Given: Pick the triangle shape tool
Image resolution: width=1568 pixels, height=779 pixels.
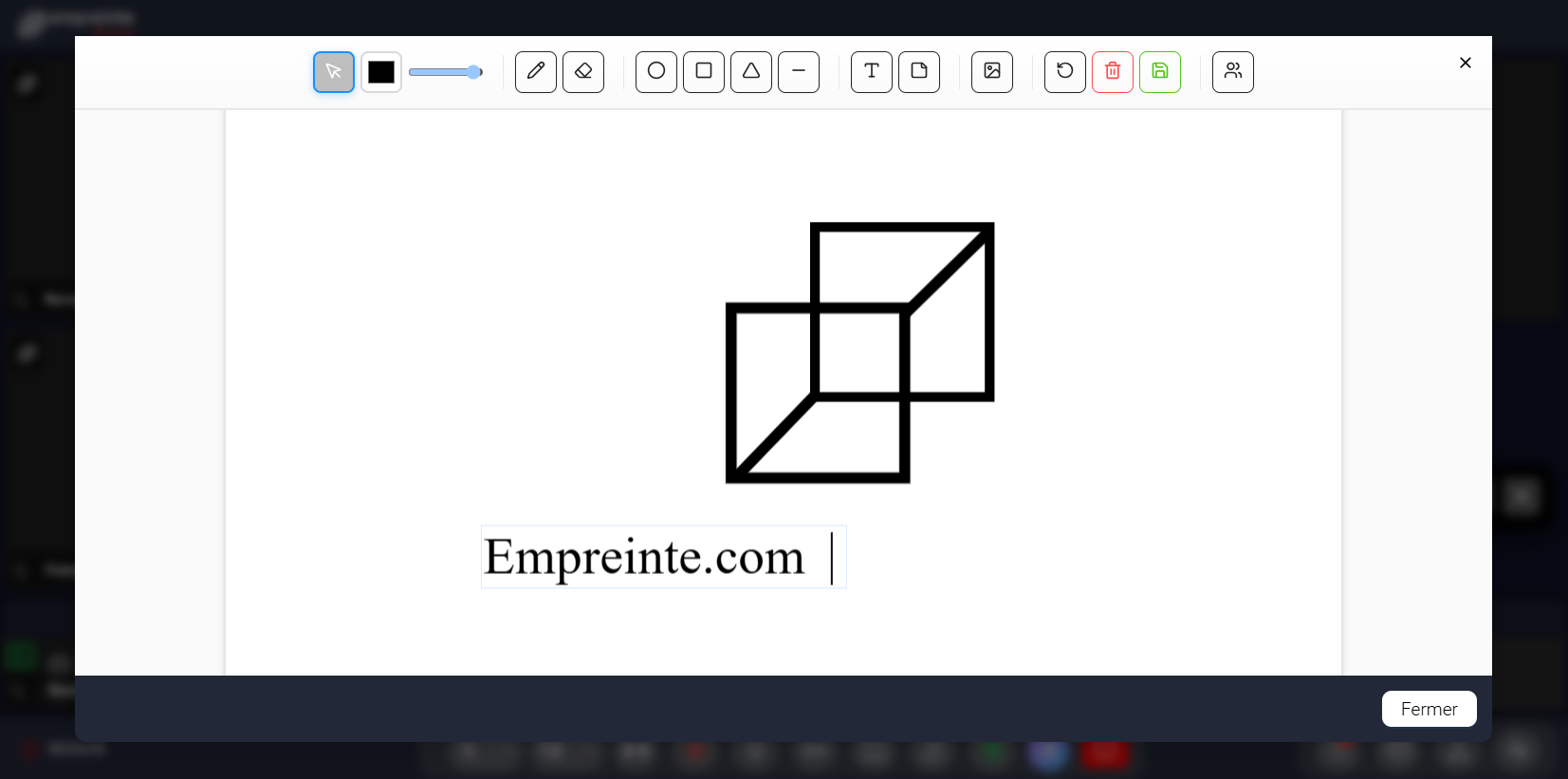Looking at the screenshot, I should 751,72.
